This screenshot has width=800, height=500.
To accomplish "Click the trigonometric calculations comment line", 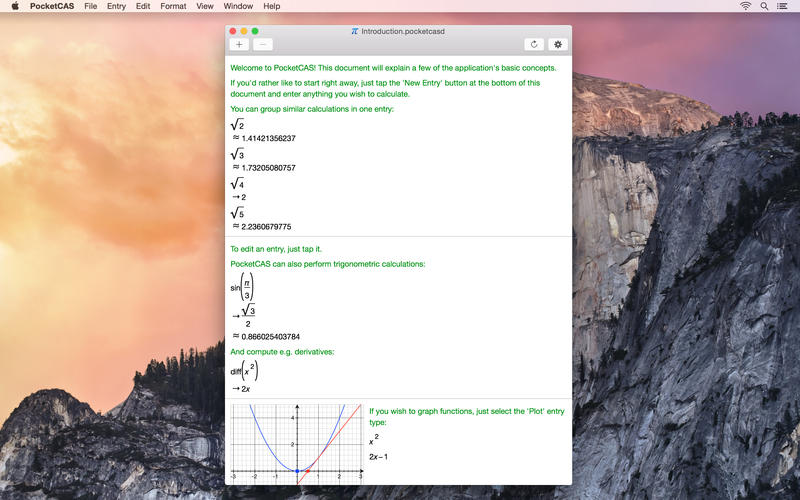I will click(x=328, y=264).
